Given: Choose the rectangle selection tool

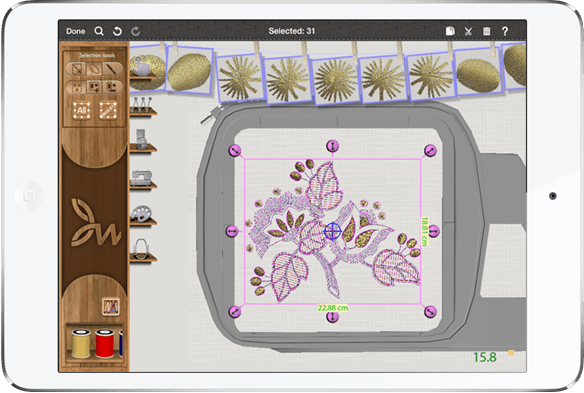Looking at the screenshot, I should point(77,69).
